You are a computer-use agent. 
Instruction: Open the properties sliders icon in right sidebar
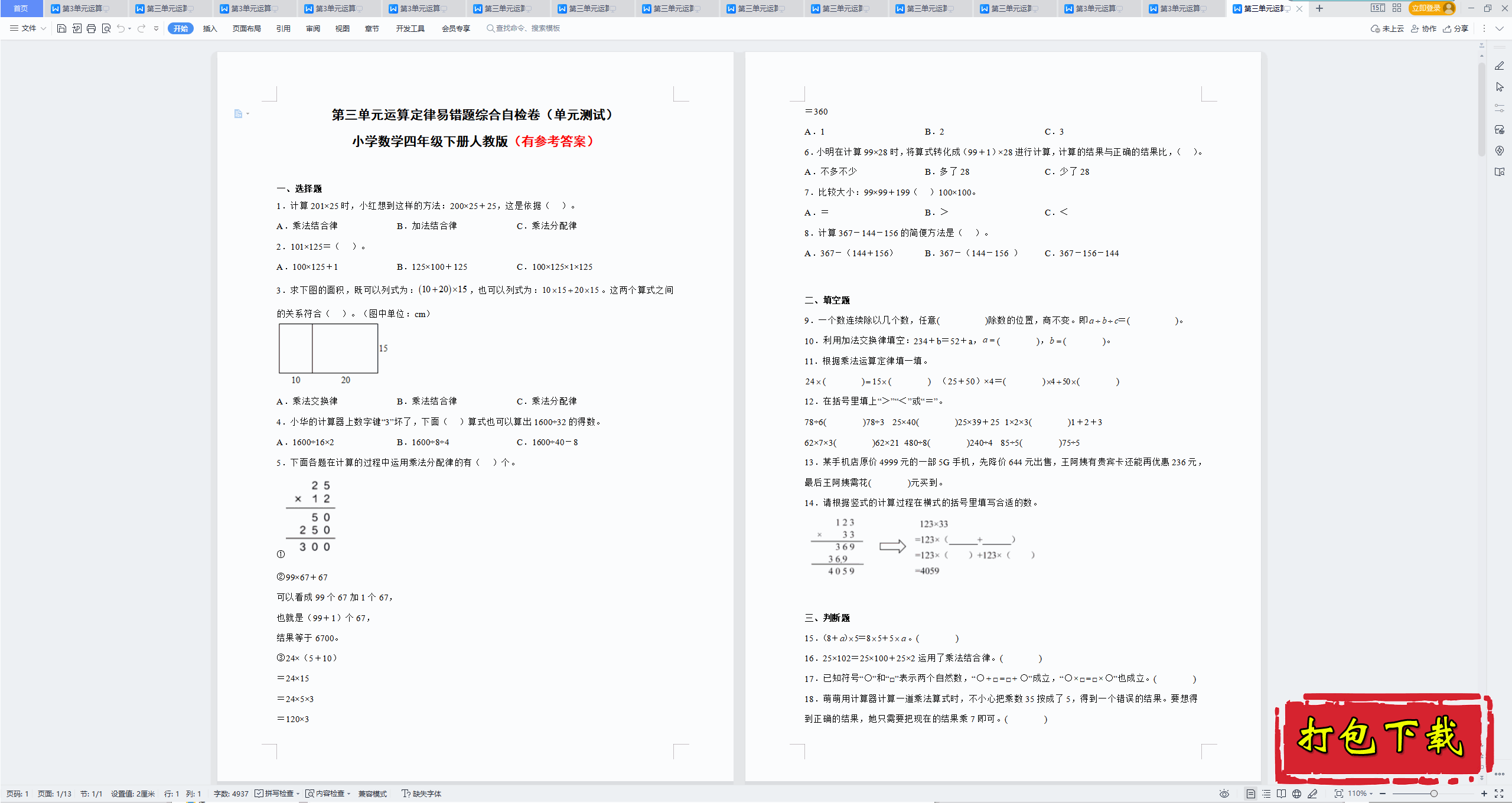click(x=1500, y=108)
